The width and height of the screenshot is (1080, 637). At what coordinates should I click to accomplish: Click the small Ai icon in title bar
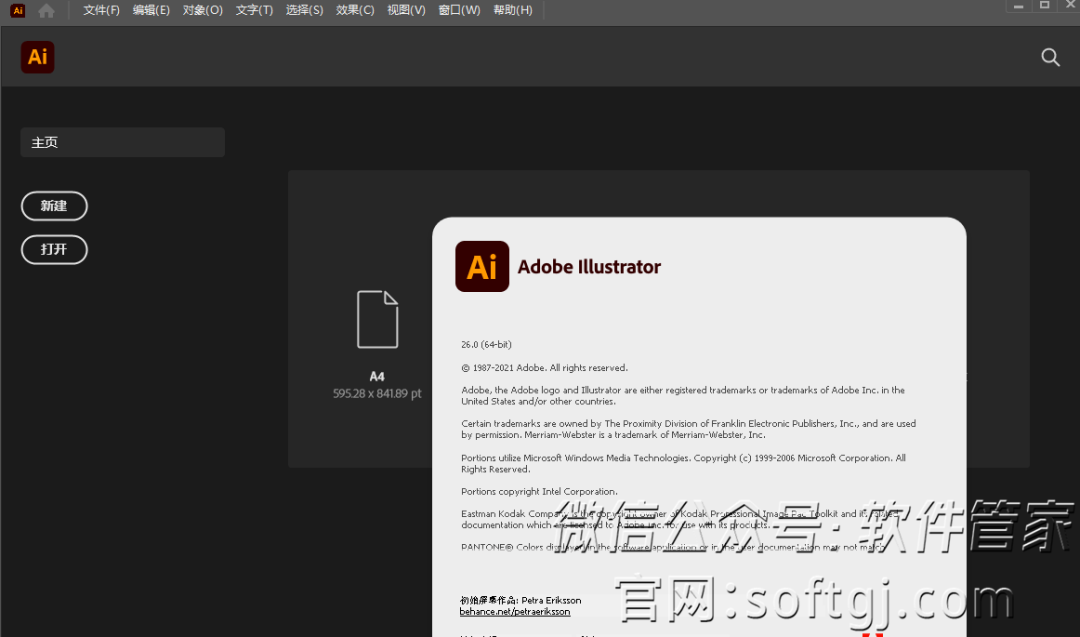(18, 10)
